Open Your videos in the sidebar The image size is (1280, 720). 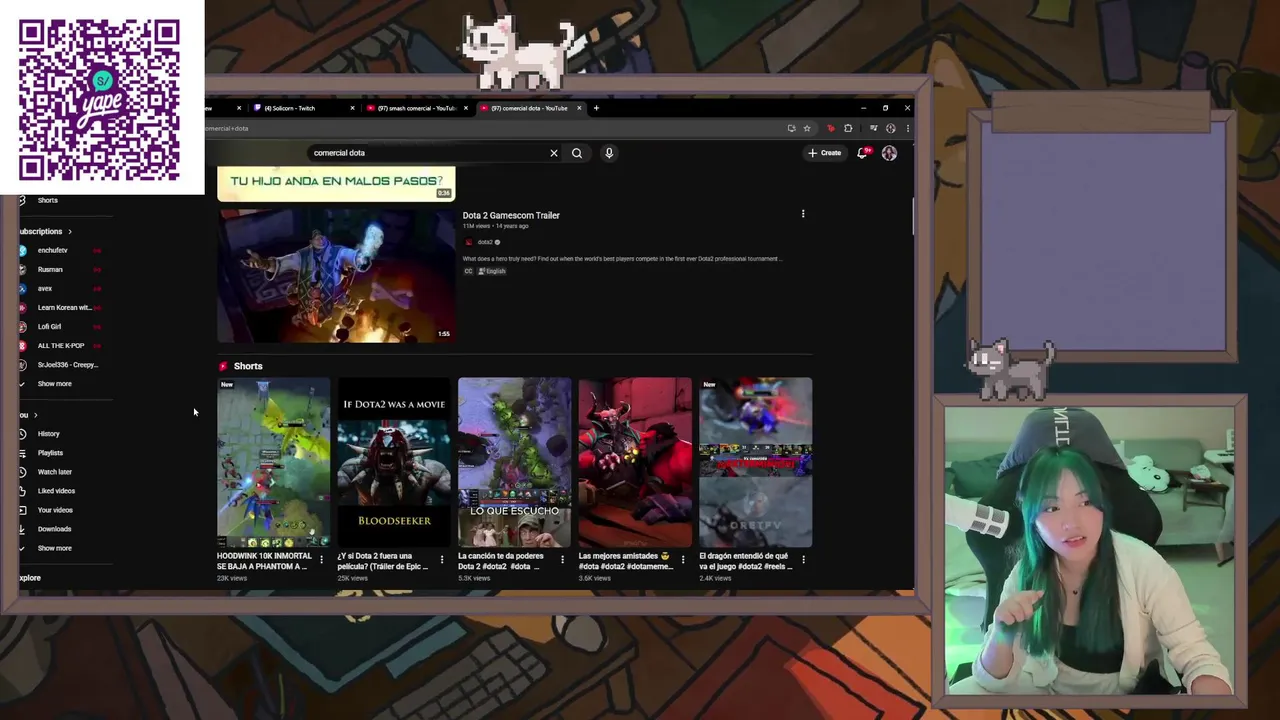[x=55, y=510]
